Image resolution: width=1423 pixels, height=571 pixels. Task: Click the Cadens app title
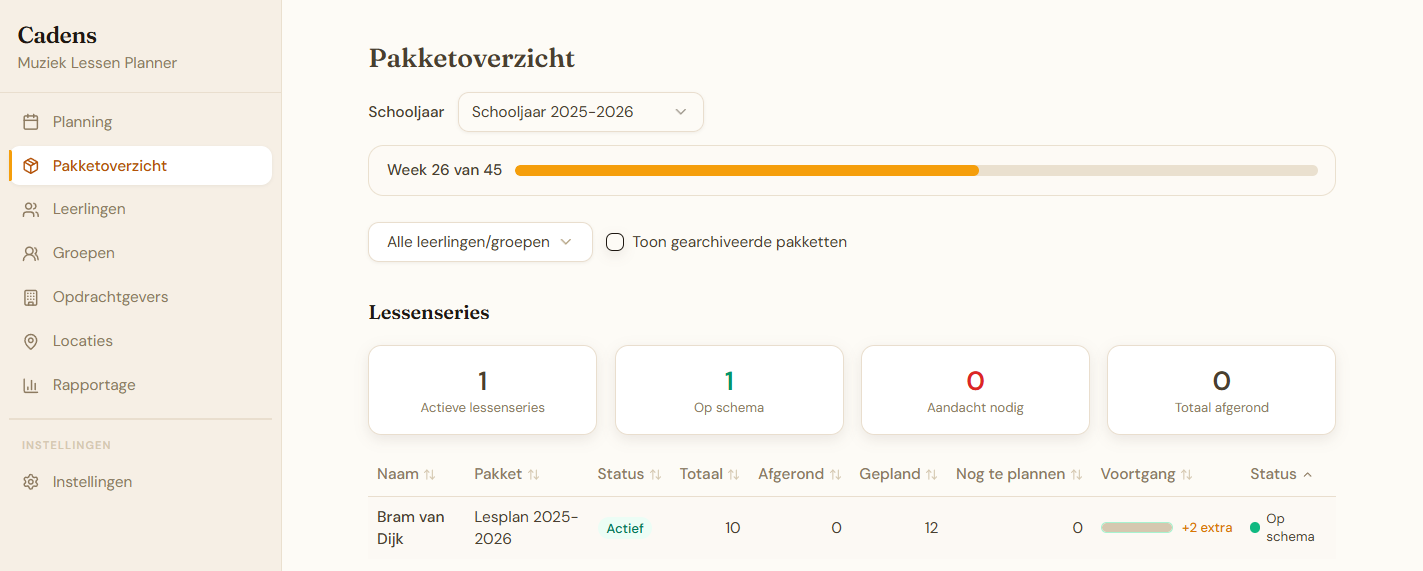click(57, 36)
